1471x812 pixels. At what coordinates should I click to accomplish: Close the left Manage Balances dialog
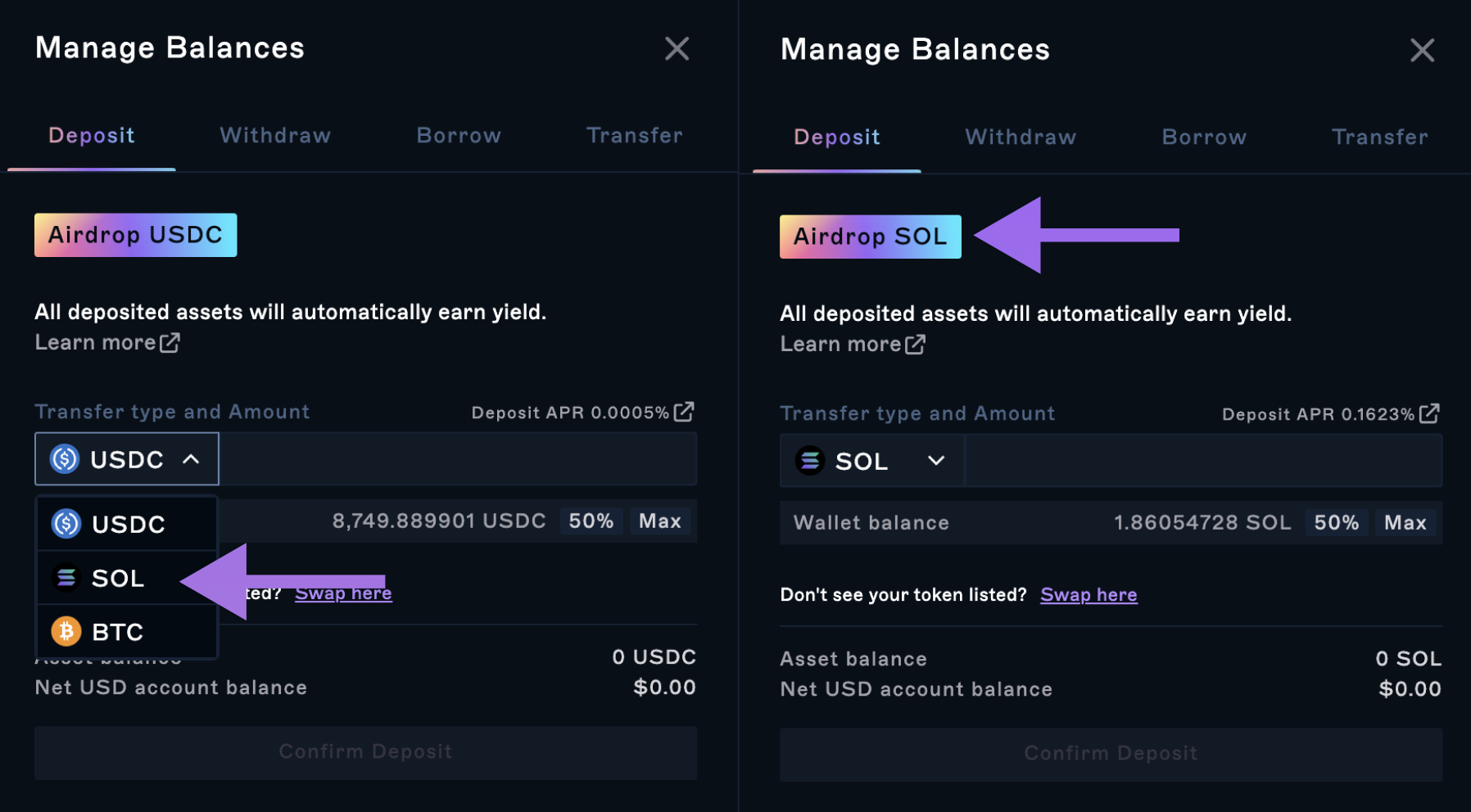tap(677, 49)
